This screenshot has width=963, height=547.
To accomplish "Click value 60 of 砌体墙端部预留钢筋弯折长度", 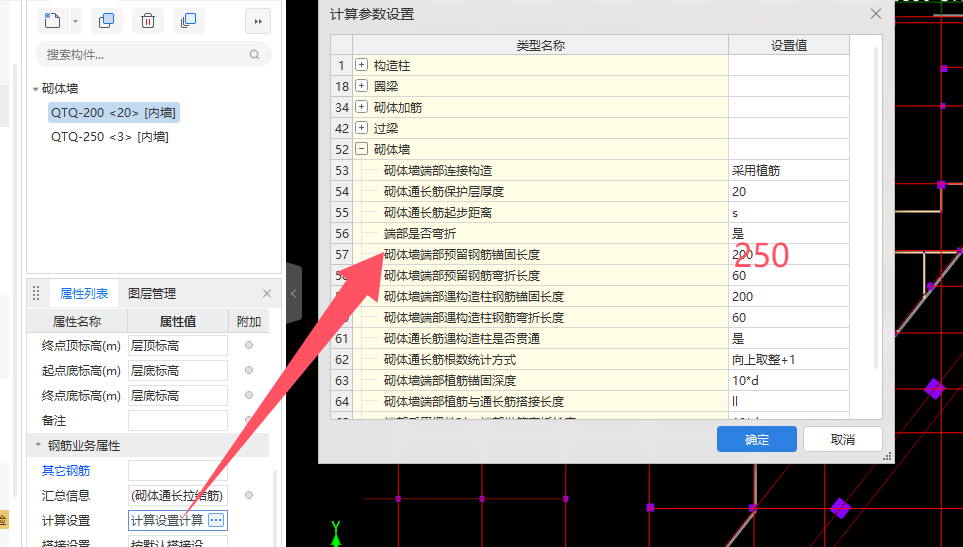I will click(x=789, y=276).
